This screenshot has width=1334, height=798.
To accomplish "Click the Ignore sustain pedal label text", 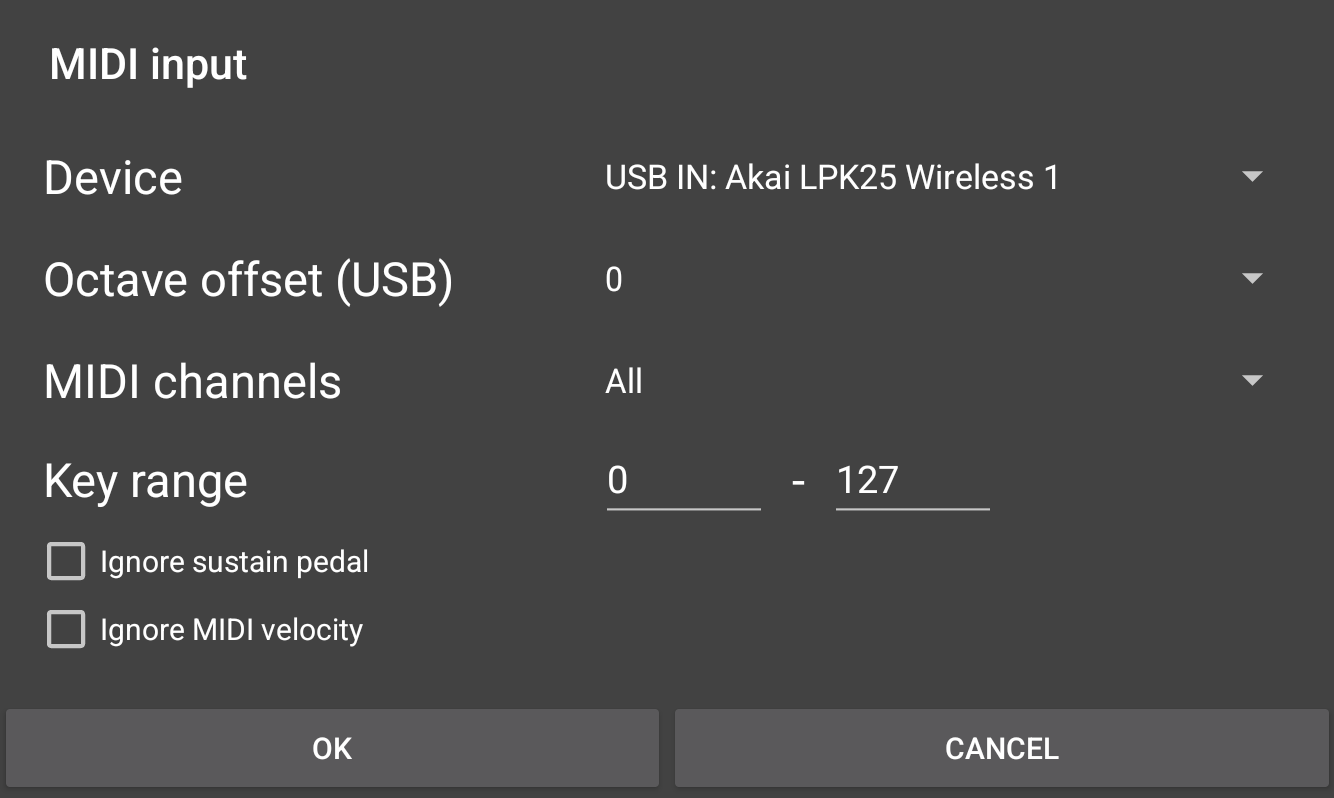I will [x=234, y=562].
